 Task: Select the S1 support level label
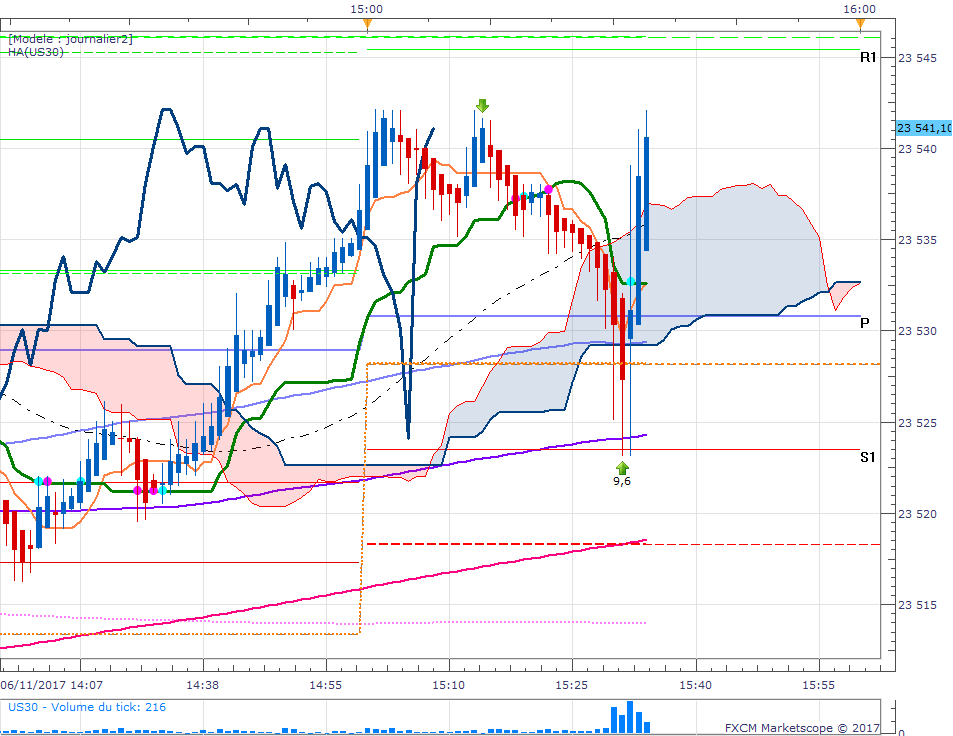coord(868,457)
